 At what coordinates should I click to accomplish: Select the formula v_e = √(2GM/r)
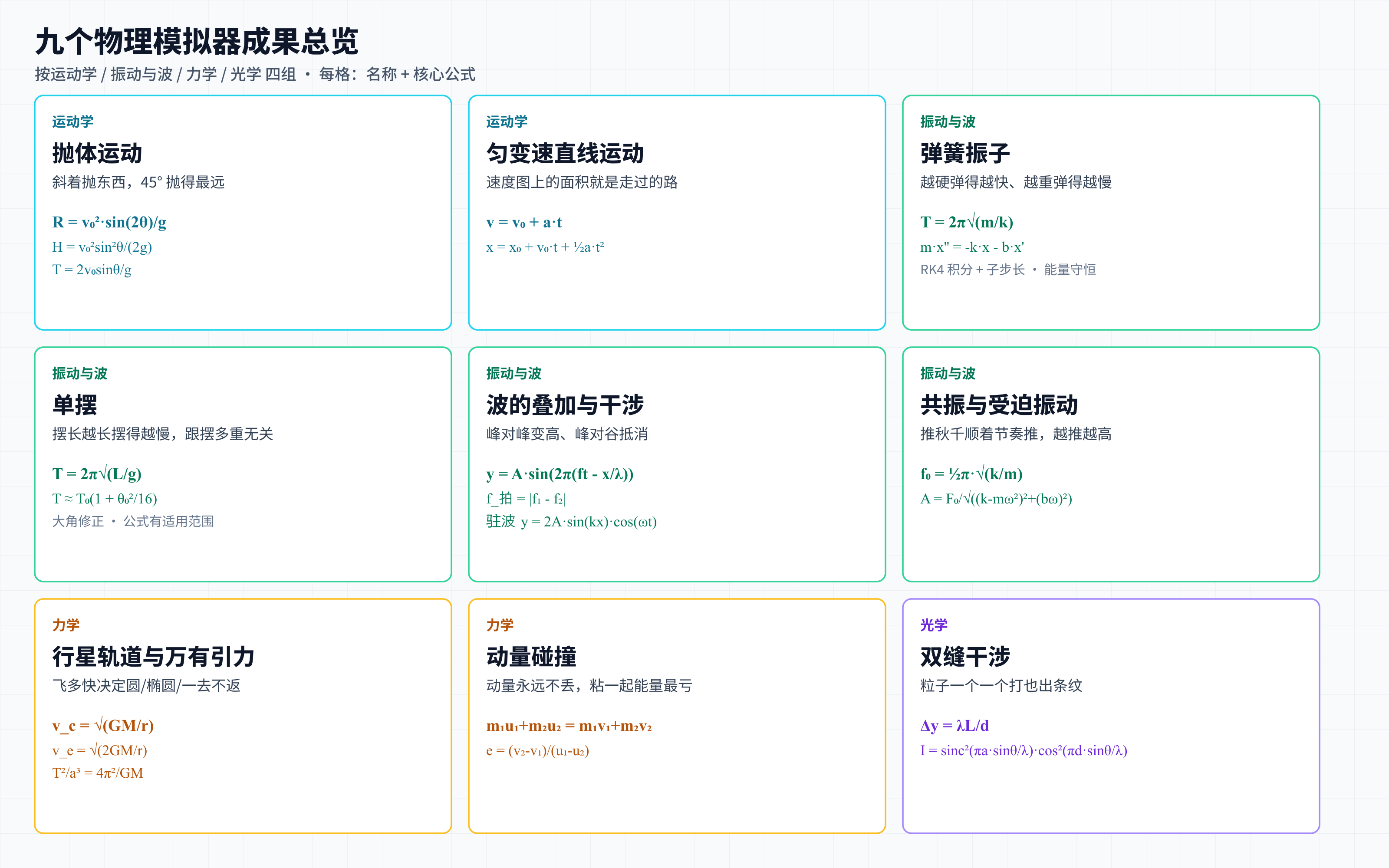[100, 750]
